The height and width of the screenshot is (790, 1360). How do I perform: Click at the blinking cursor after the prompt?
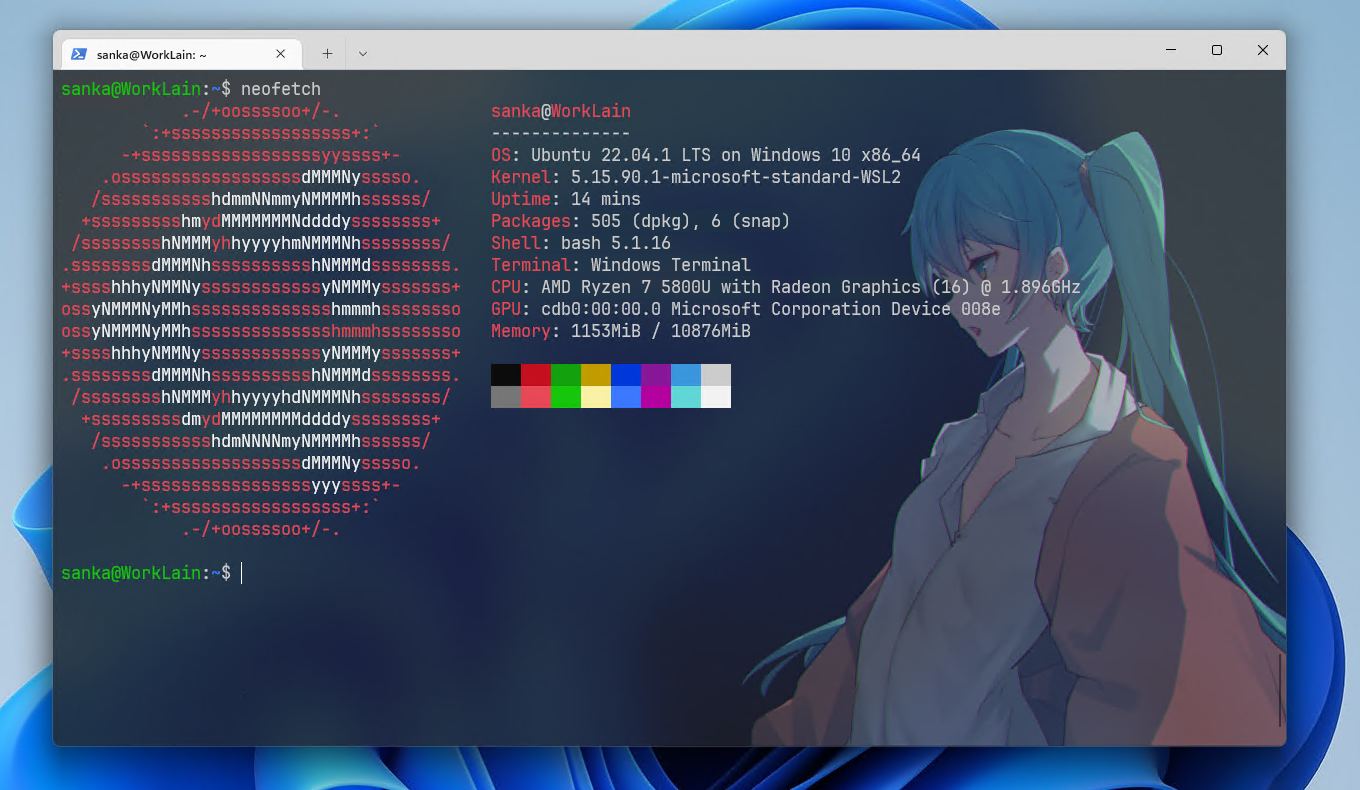[x=242, y=573]
